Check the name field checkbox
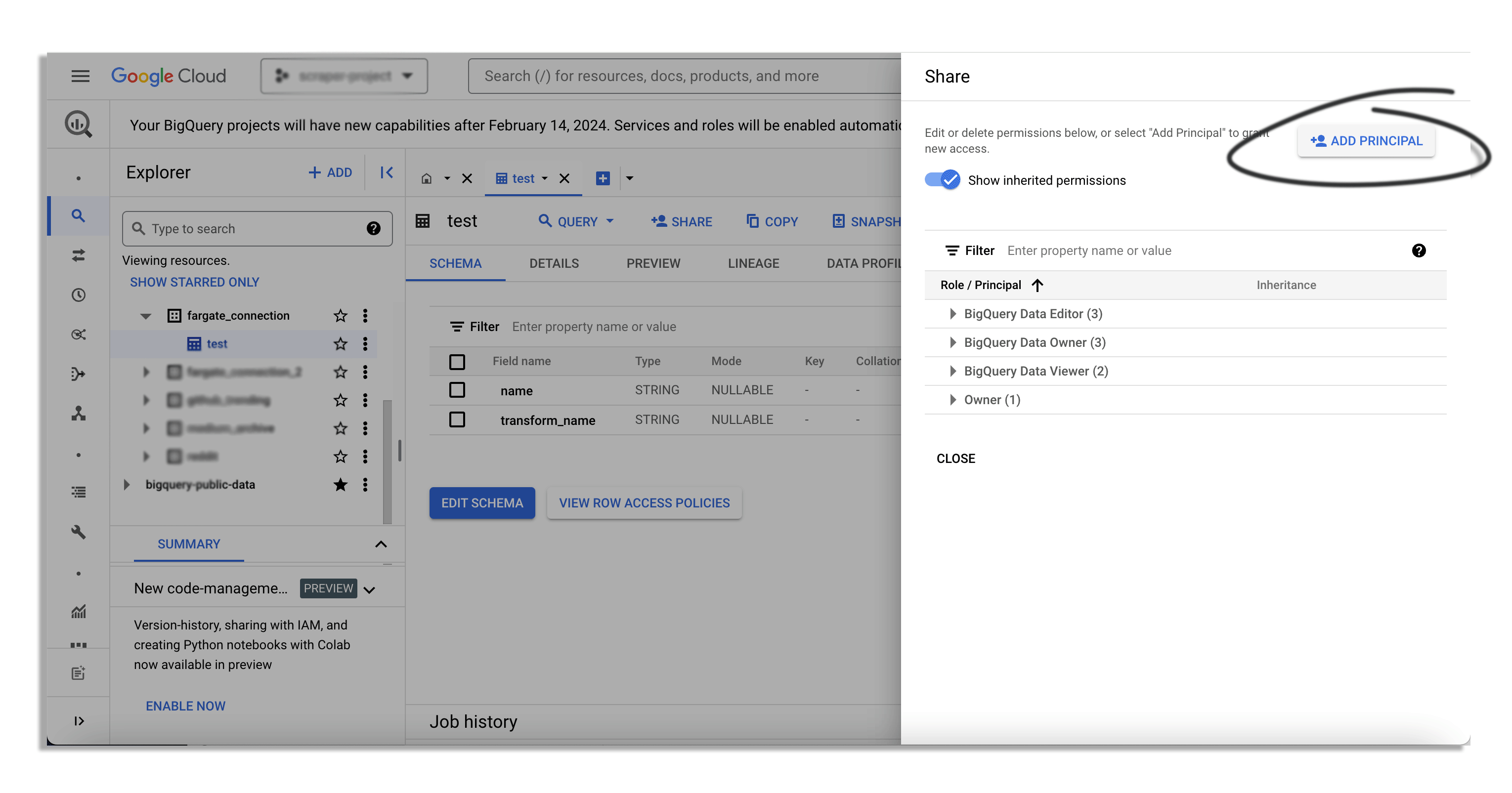 point(457,390)
